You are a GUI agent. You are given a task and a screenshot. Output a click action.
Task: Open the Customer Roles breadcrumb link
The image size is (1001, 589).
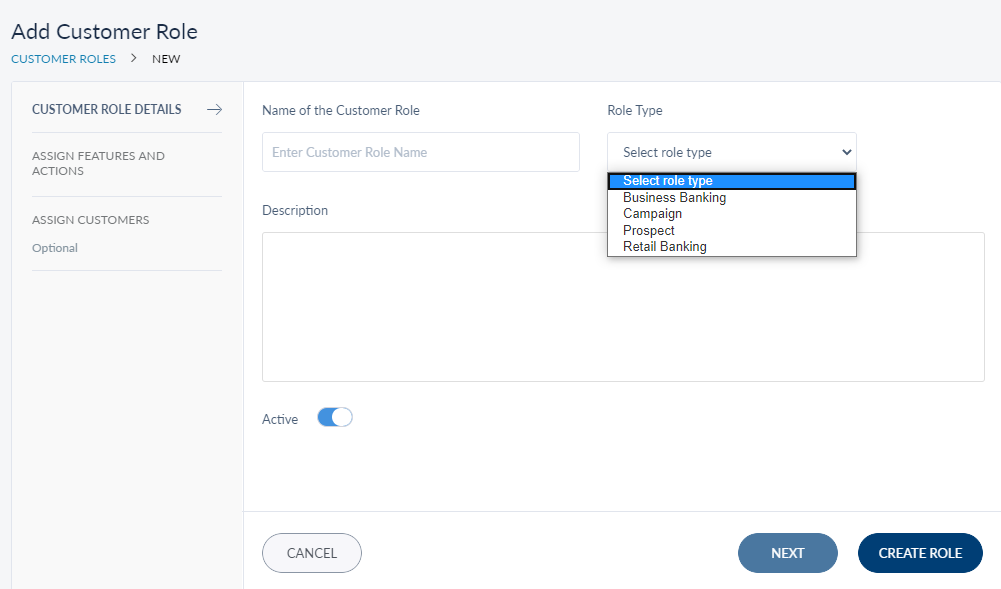point(63,59)
